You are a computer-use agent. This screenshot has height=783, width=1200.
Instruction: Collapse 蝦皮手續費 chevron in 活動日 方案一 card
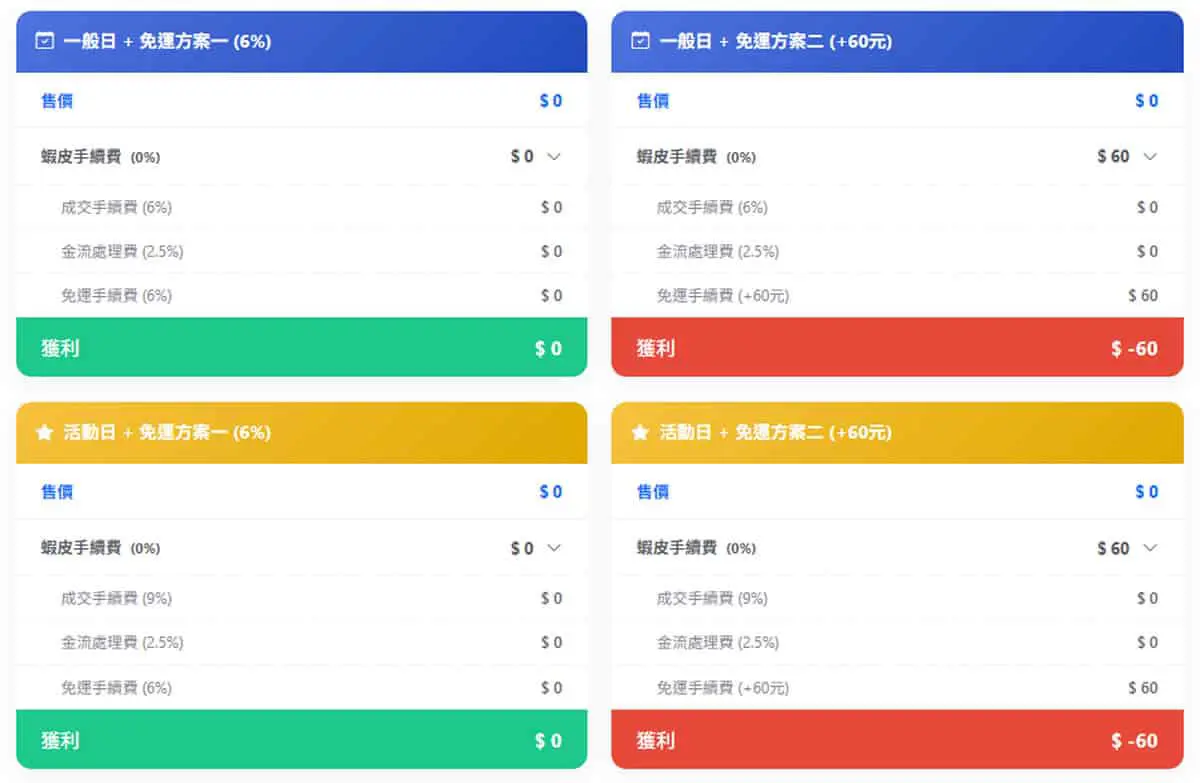click(x=554, y=548)
